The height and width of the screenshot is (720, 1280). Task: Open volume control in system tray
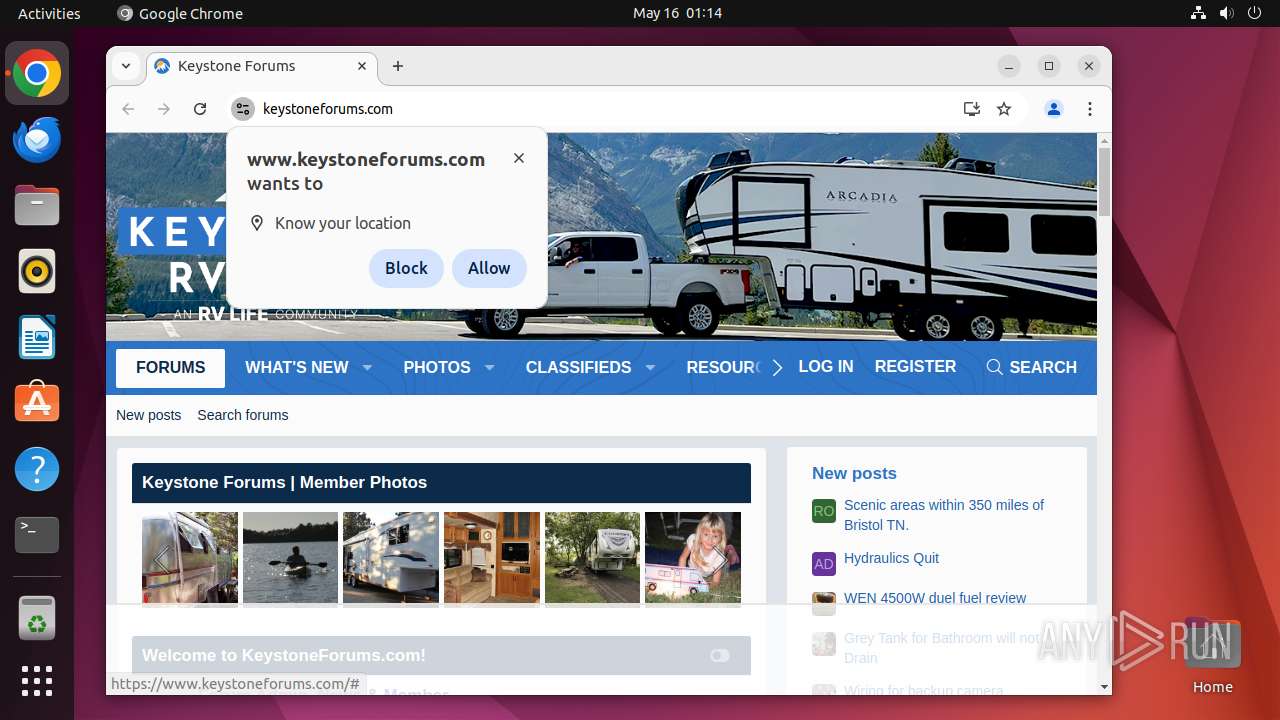1227,13
